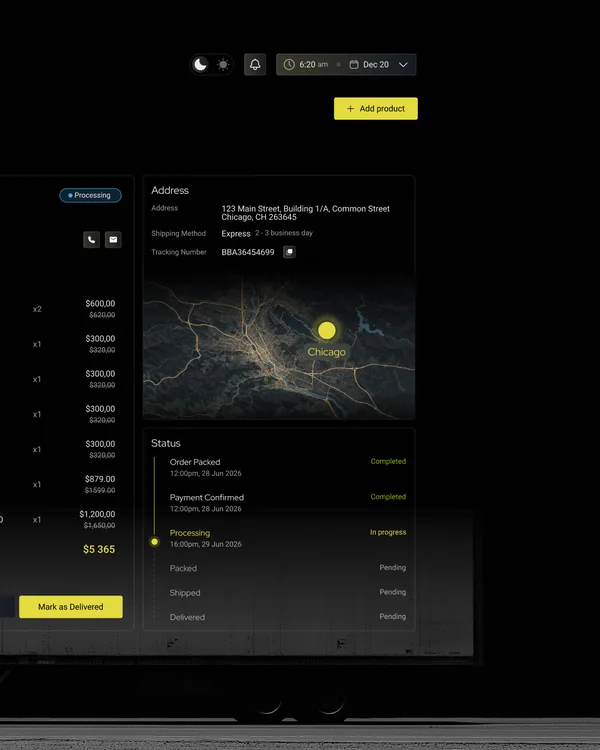600x750 pixels.
Task: Click the 6:20 am time text
Action: (x=314, y=64)
